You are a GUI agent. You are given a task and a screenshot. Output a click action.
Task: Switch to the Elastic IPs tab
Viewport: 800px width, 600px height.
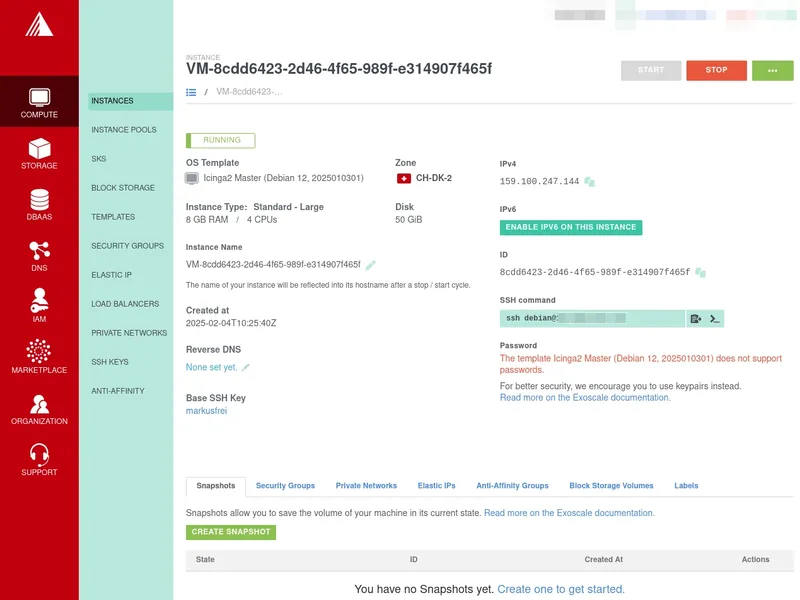437,486
